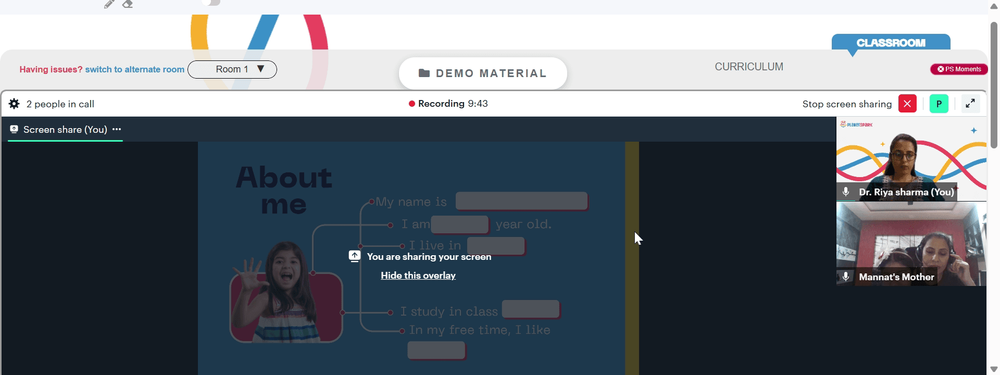Viewport: 1000px width, 375px height.
Task: Close the PS Moments badge
Action: pos(940,69)
